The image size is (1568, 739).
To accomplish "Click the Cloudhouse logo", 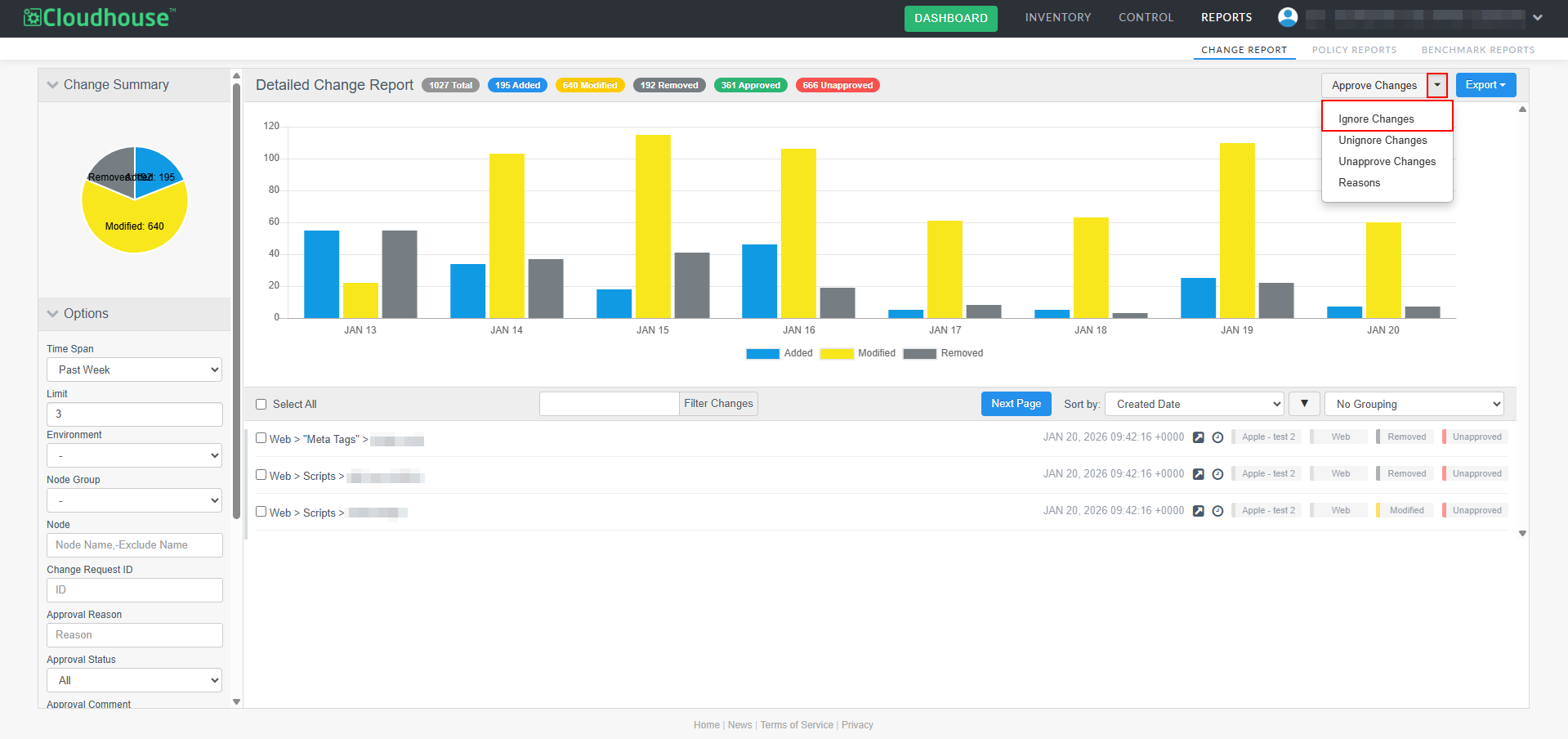I will pyautogui.click(x=100, y=17).
